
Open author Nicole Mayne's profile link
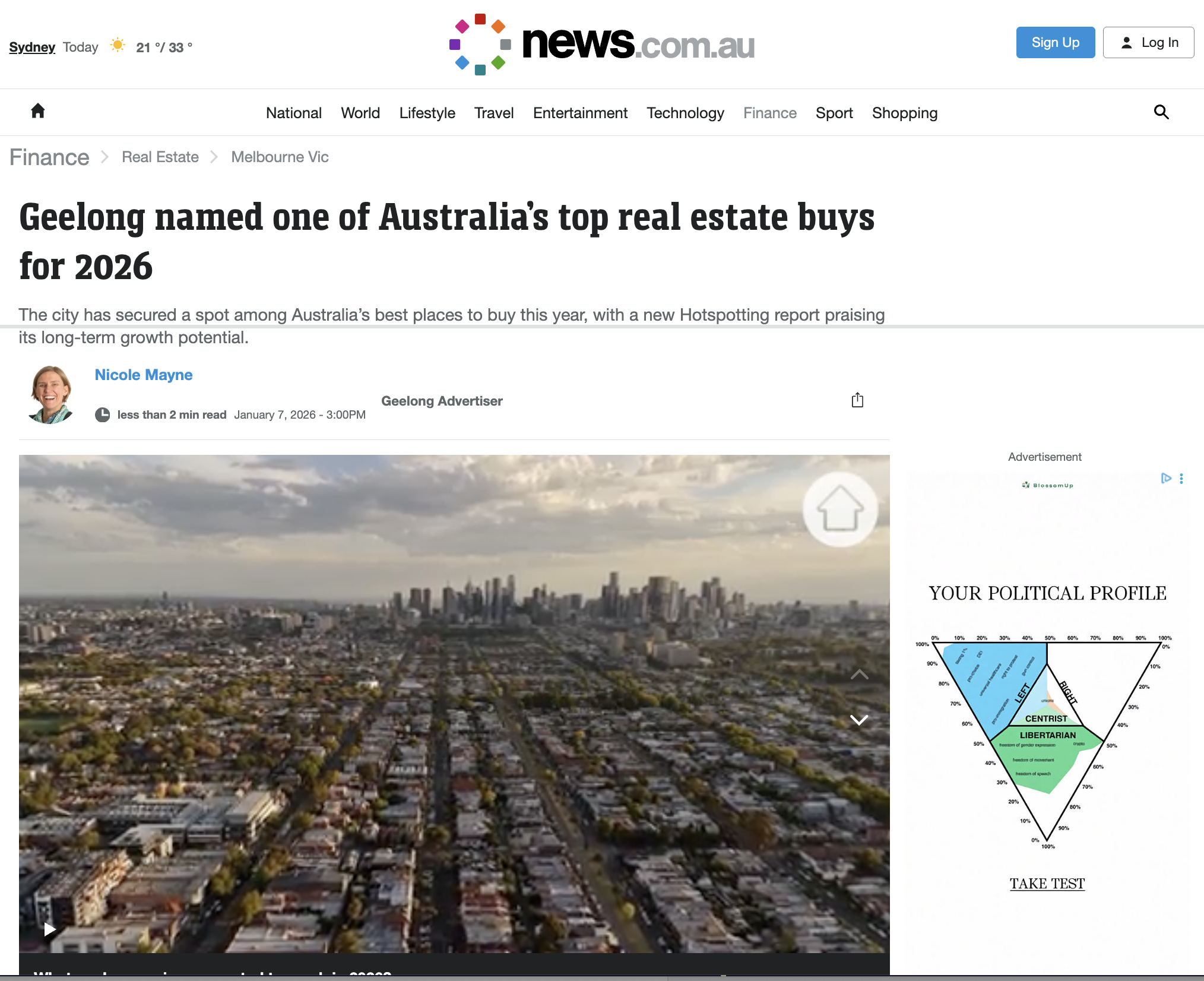coord(144,375)
